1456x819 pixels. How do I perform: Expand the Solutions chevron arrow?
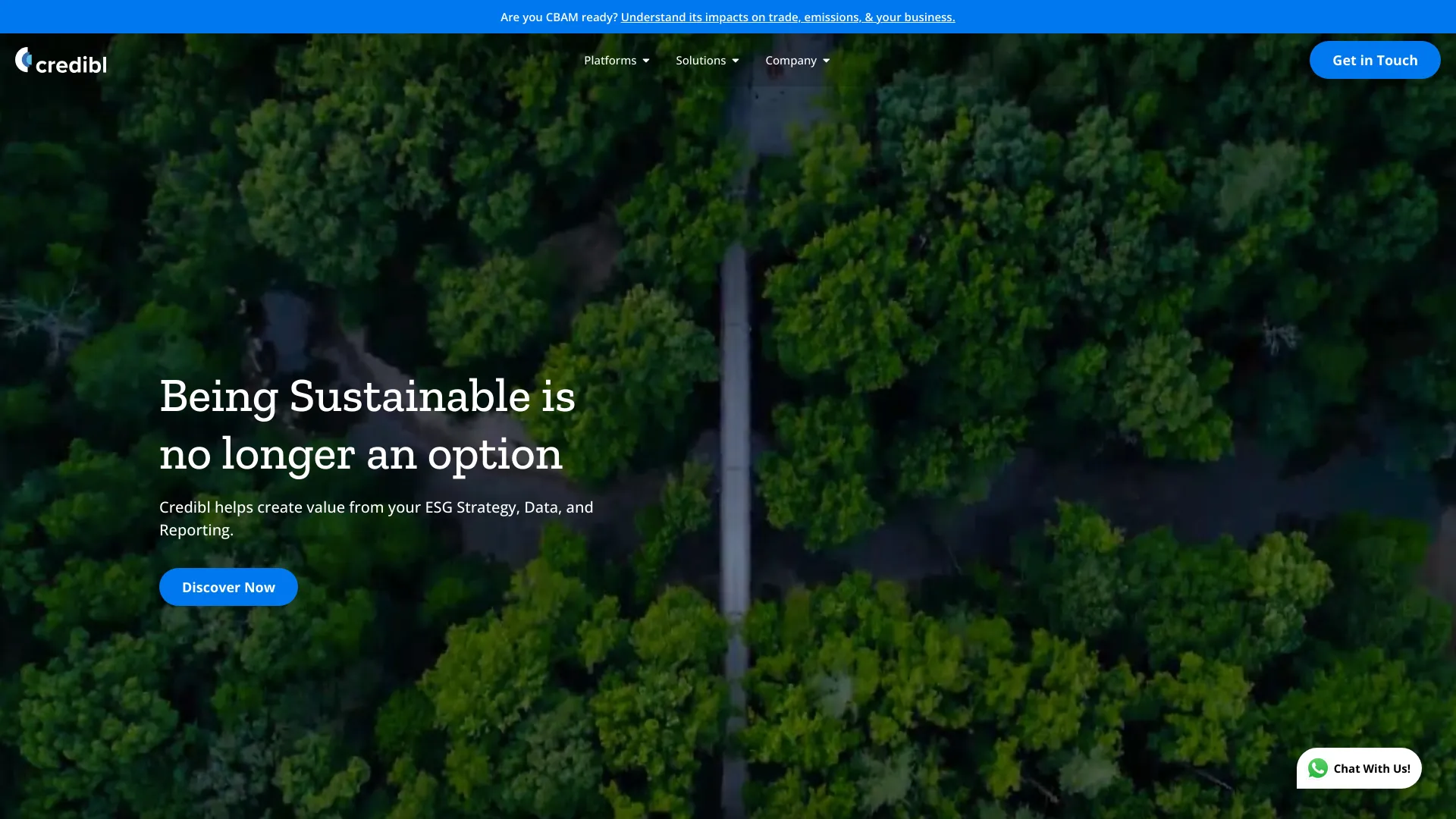734,60
